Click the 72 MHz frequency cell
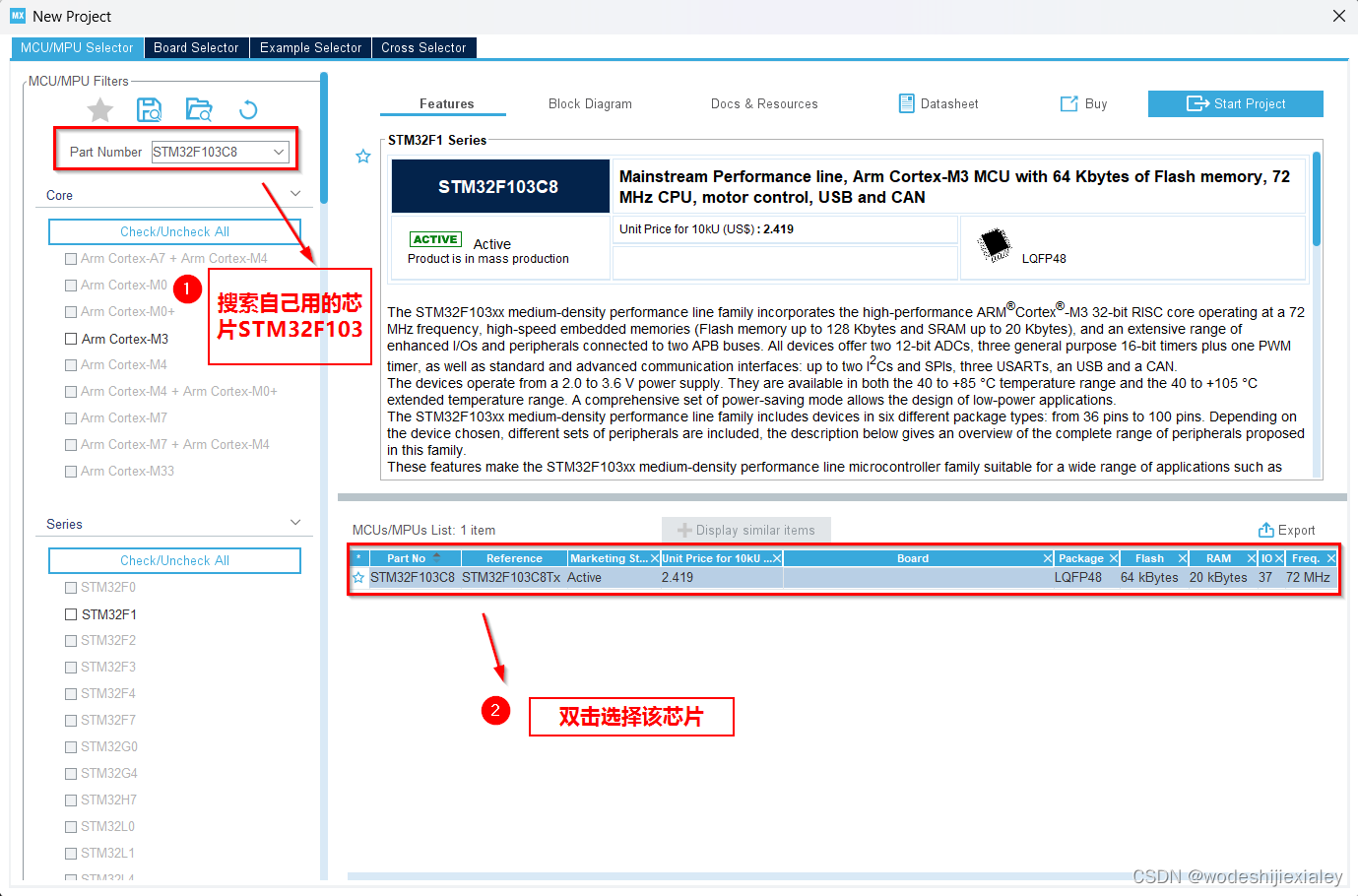1358x896 pixels. 1308,578
